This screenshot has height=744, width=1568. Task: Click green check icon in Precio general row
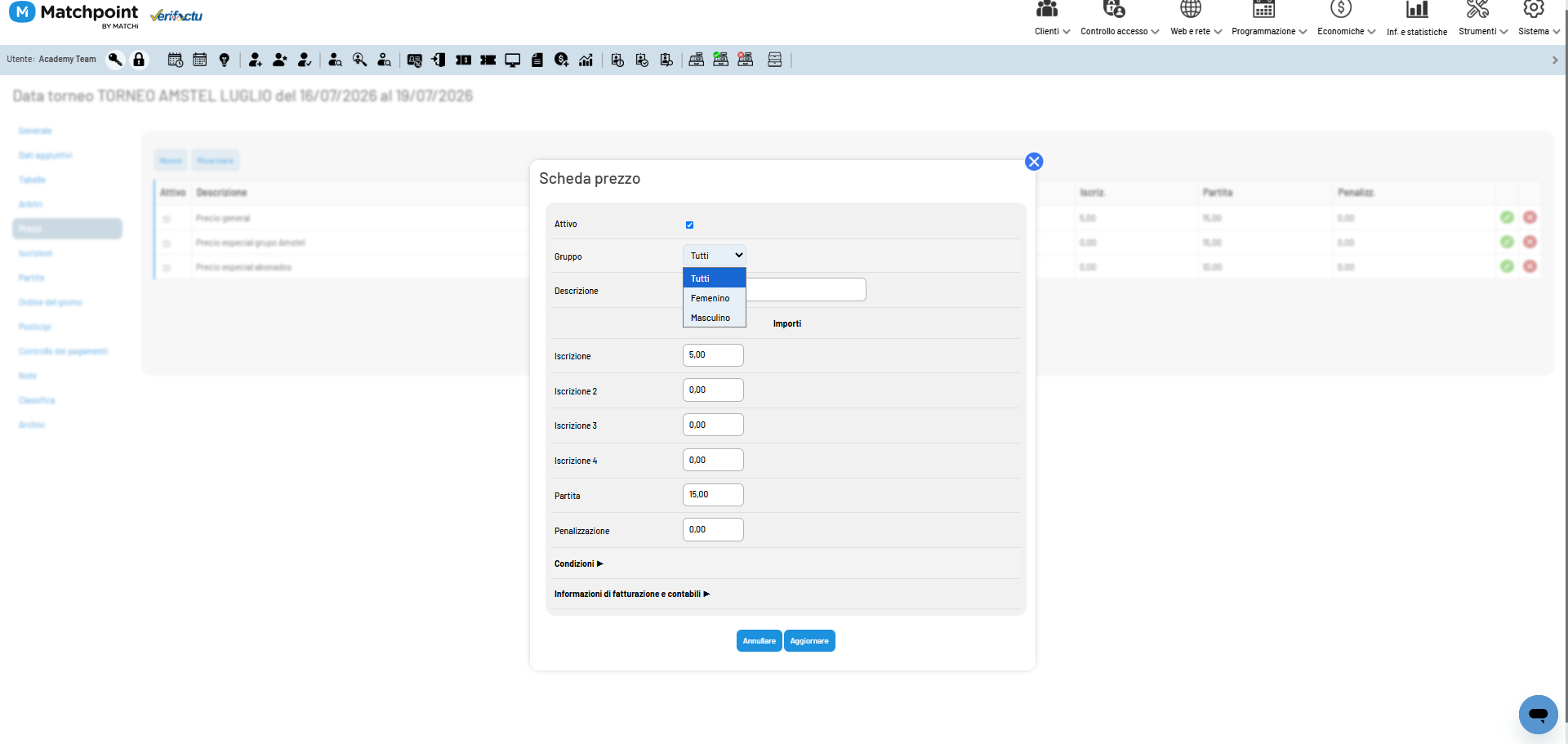pos(1507,217)
